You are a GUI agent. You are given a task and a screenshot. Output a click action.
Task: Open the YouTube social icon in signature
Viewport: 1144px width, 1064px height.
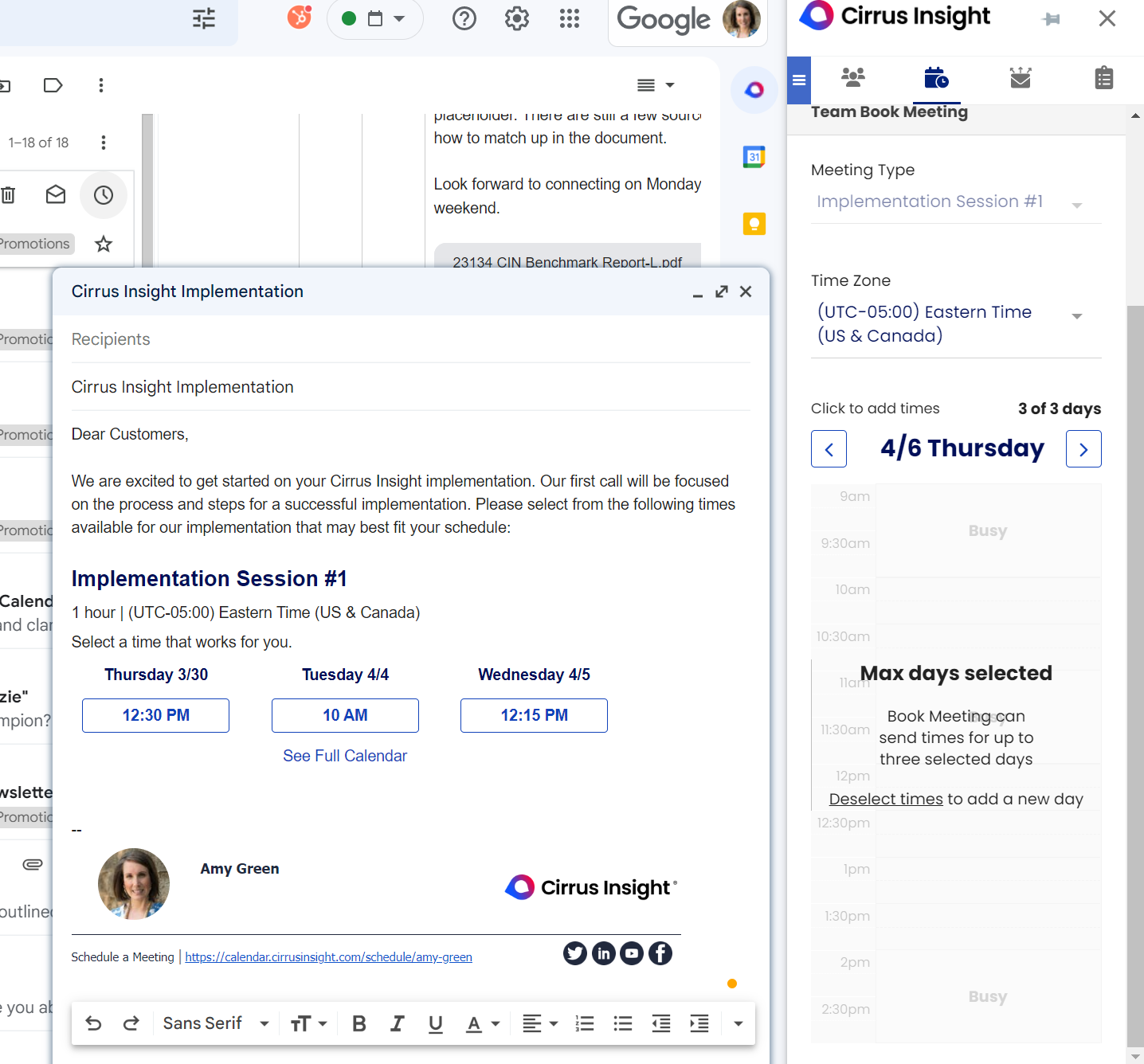[x=632, y=953]
